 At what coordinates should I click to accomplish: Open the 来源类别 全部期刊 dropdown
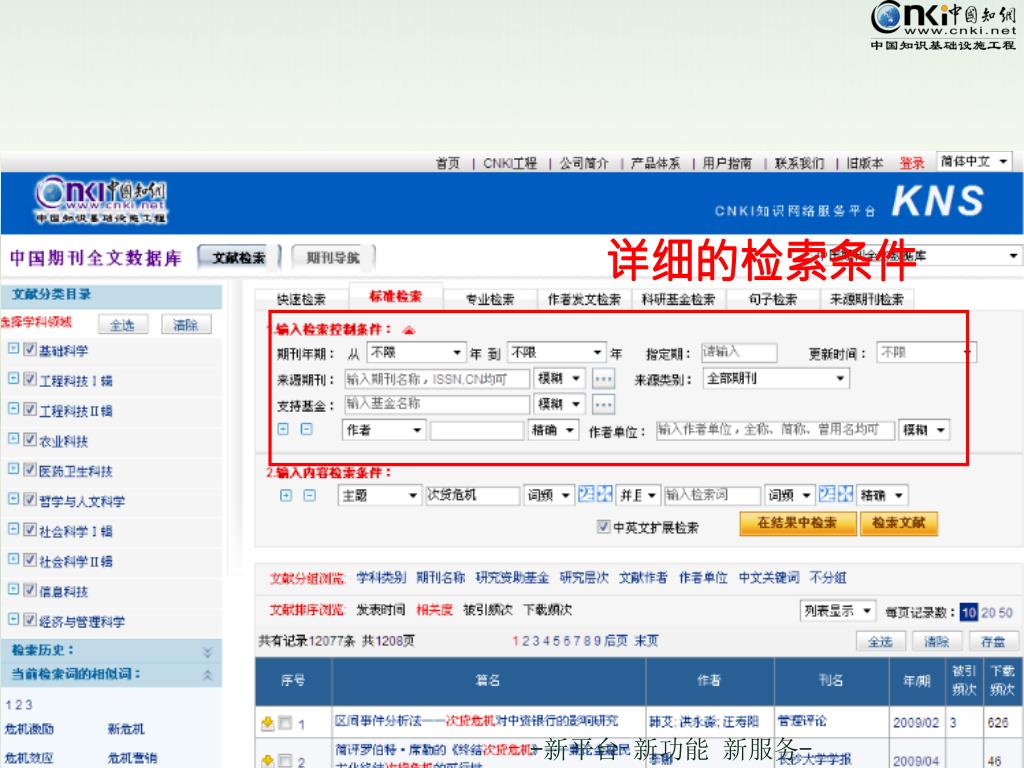pyautogui.click(x=776, y=379)
